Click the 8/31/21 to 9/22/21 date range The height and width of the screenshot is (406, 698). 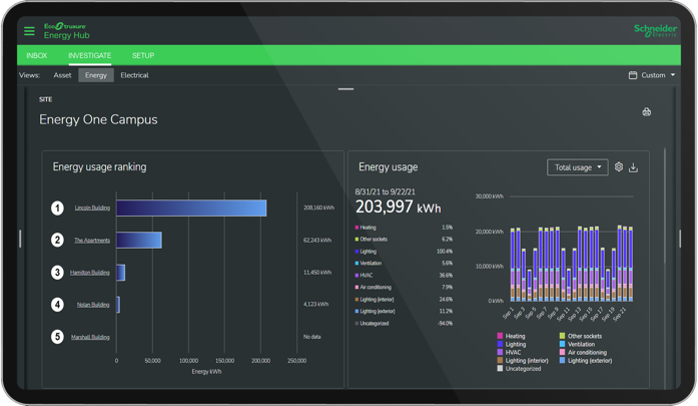pyautogui.click(x=385, y=192)
